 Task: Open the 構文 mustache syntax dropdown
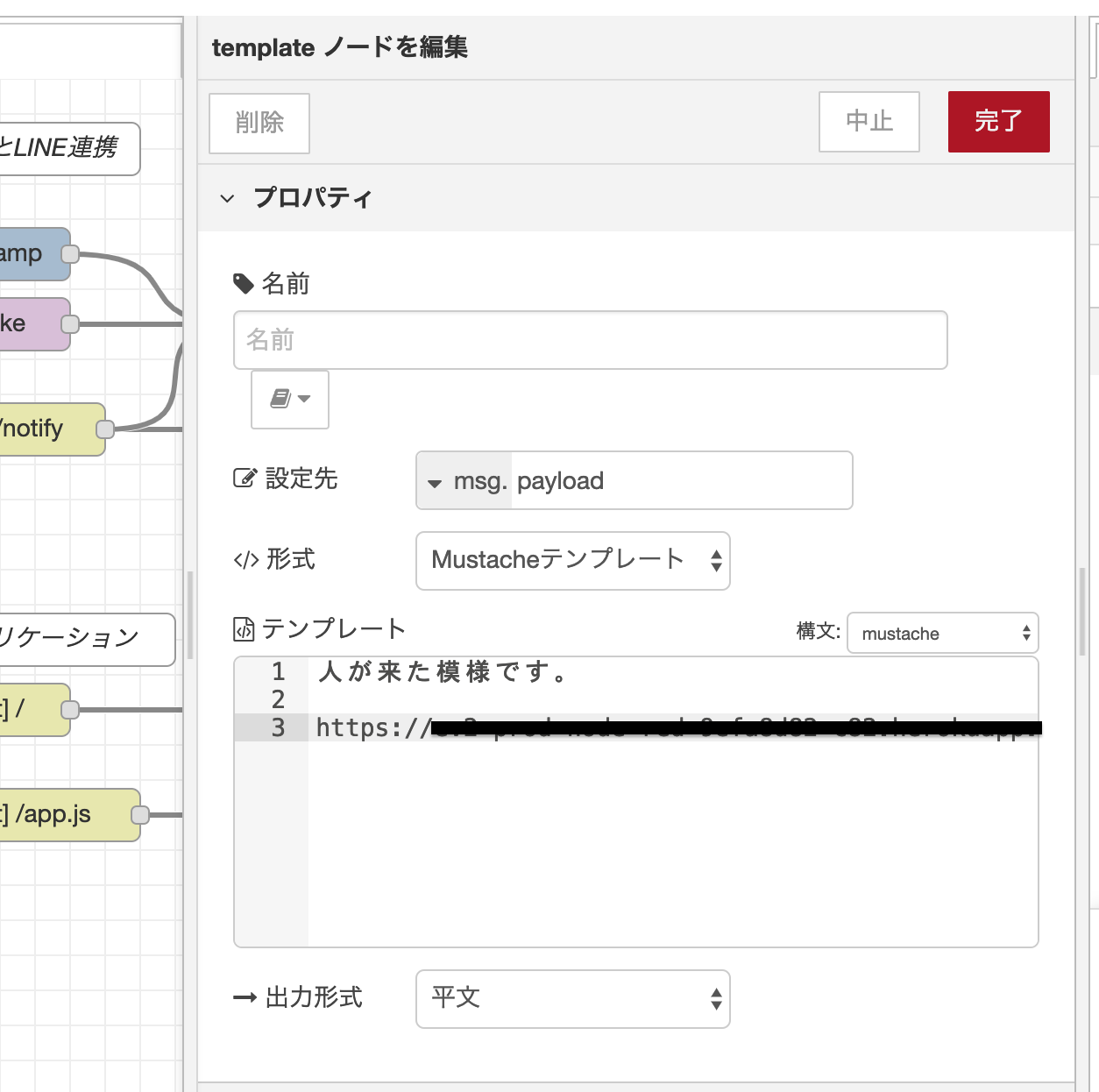942,634
